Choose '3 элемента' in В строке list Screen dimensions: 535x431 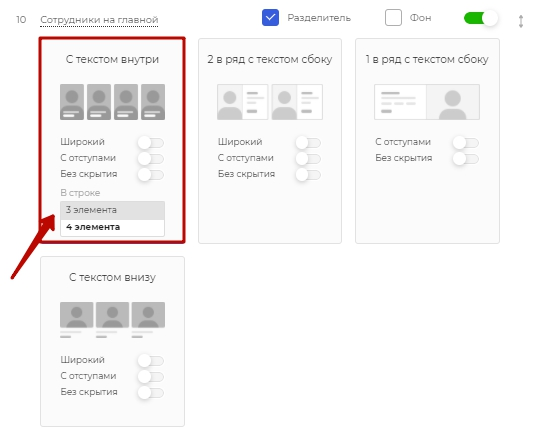click(x=112, y=210)
